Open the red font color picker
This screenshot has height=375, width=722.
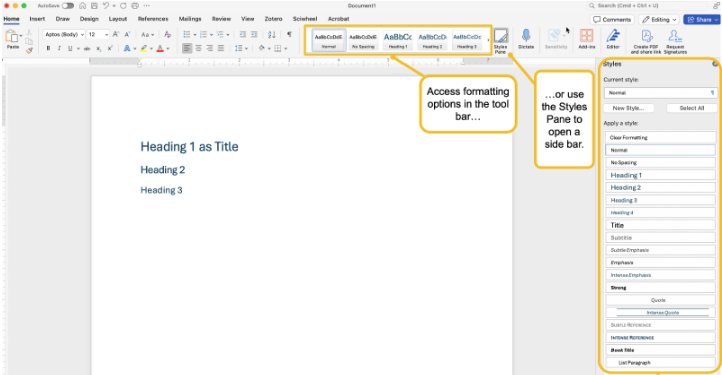160,48
